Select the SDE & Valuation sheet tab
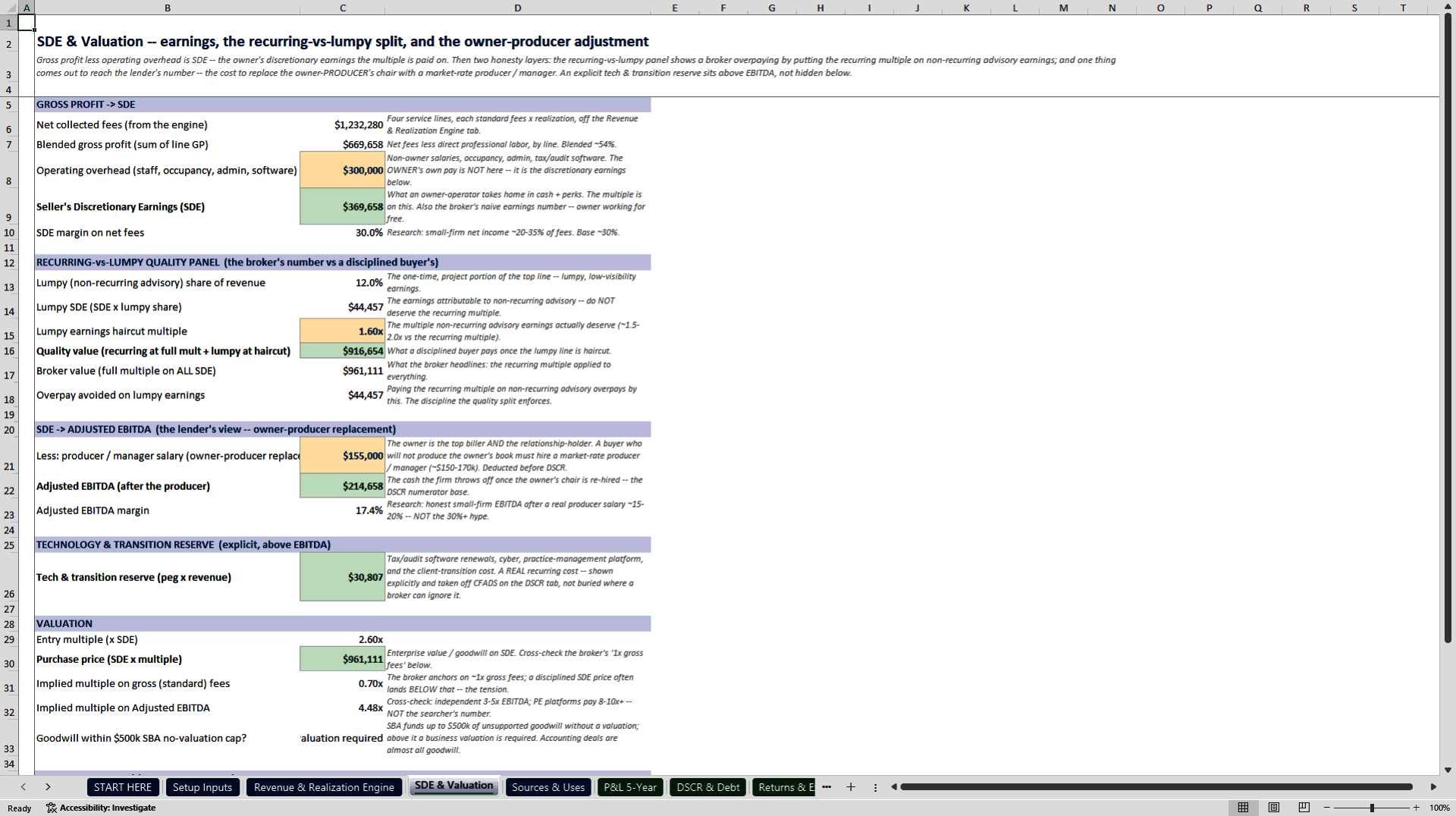The width and height of the screenshot is (1456, 816). 453,786
